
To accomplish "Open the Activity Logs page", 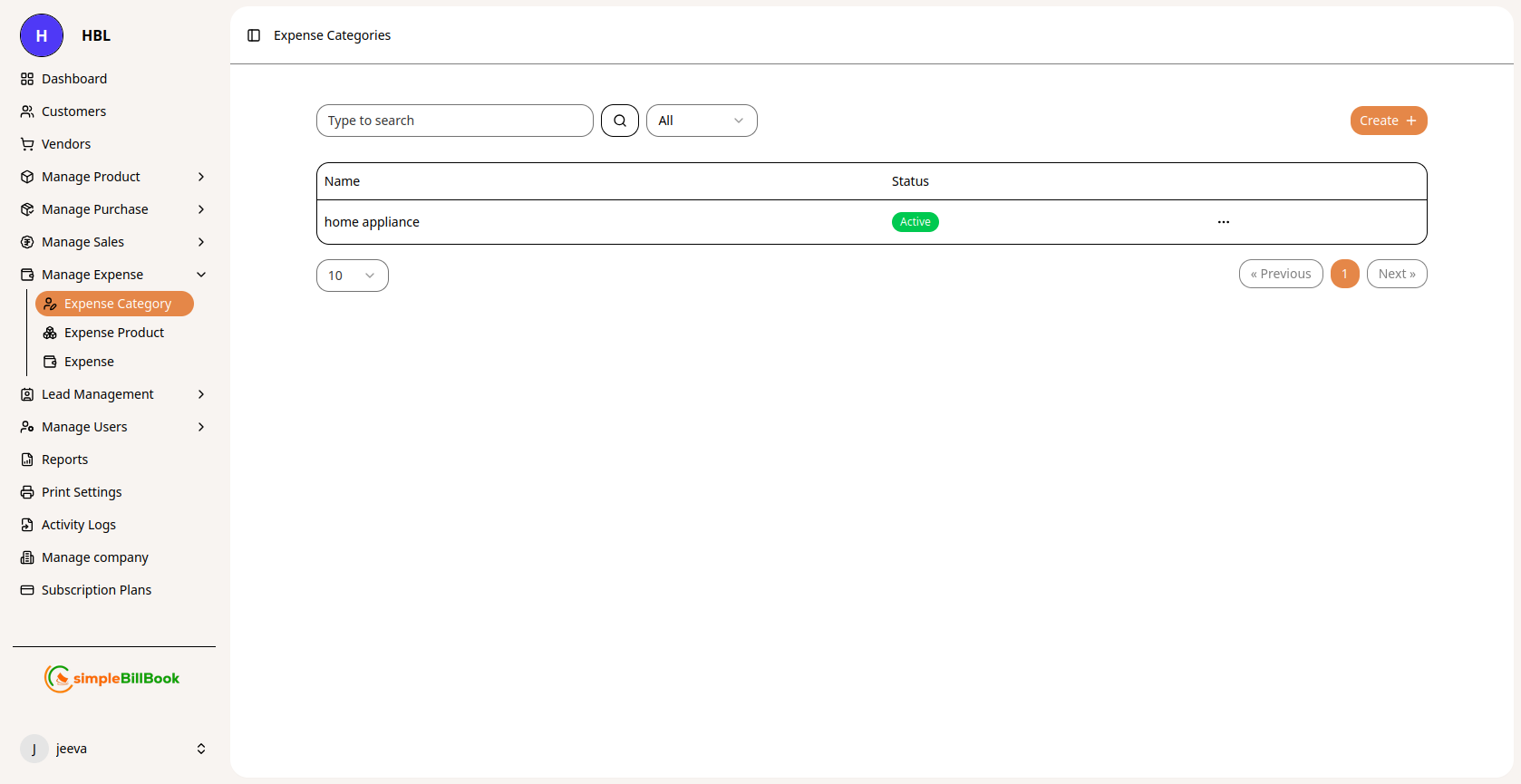I will point(78,525).
